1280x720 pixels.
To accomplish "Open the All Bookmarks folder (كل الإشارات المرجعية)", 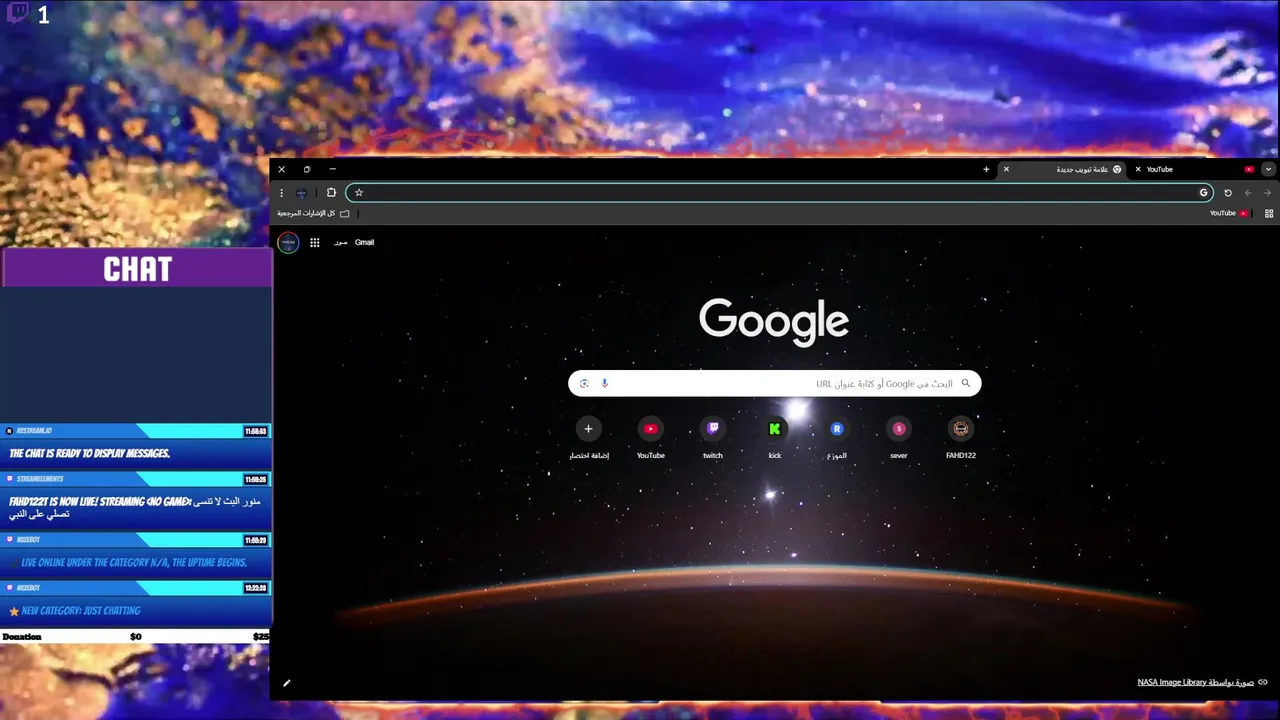I will 313,213.
